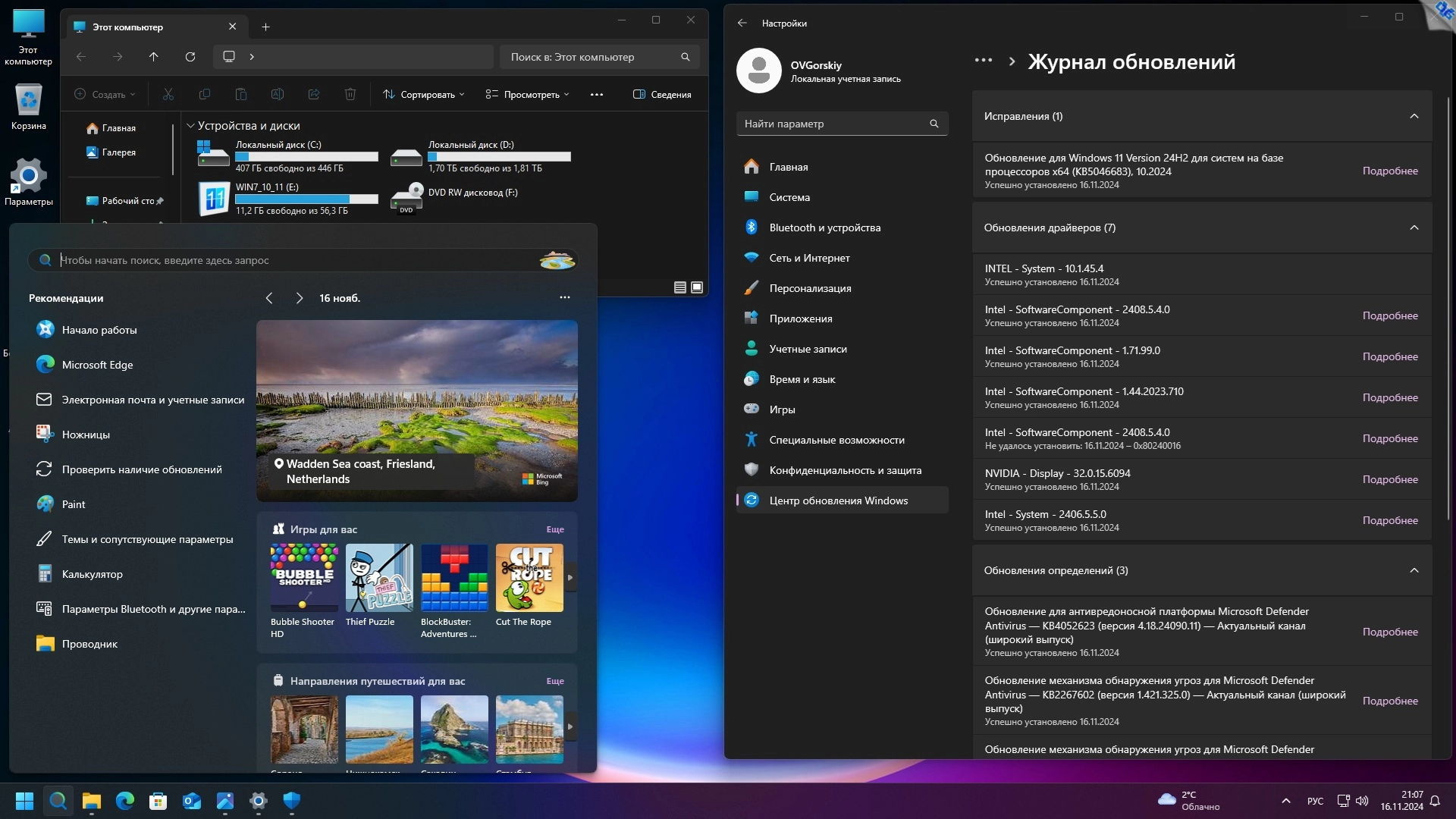The image size is (1456, 819).
Task: Click the "Найти параметр" search field
Action: (x=833, y=124)
